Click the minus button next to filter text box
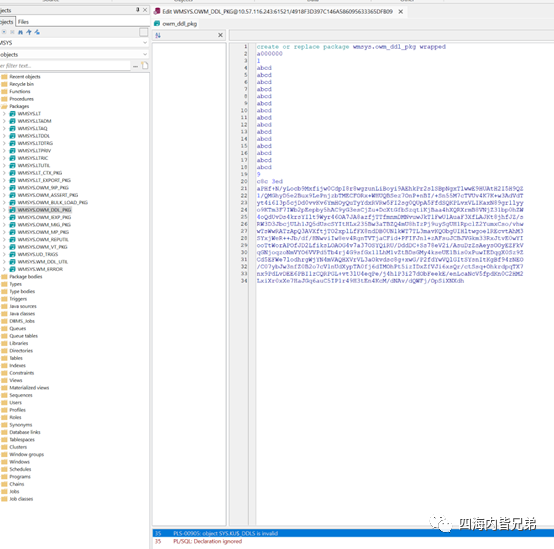 click(135, 66)
